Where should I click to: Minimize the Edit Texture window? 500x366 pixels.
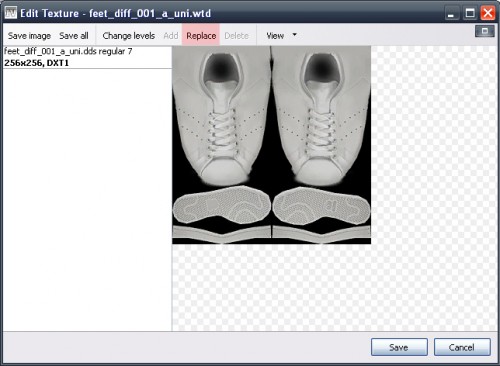(451, 13)
